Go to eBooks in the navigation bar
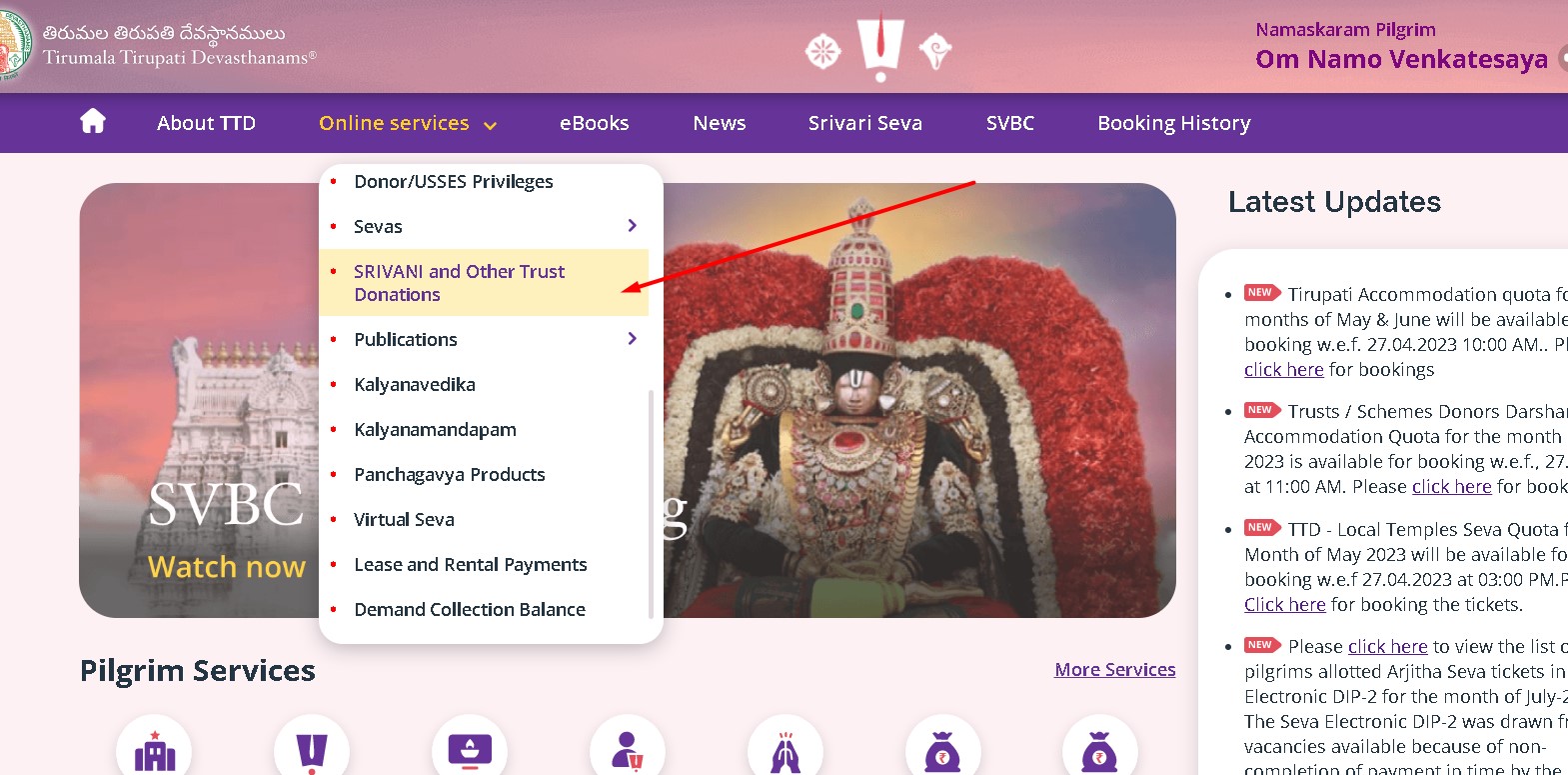 coord(594,123)
